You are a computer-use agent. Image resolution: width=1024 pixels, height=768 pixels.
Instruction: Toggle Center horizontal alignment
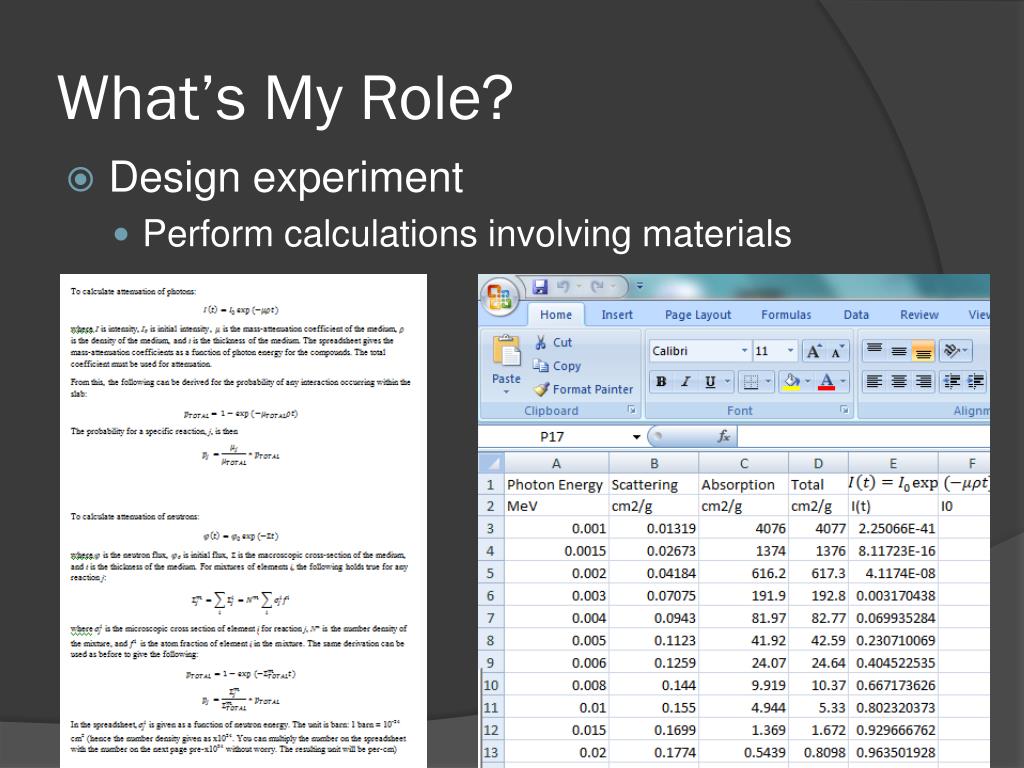pyautogui.click(x=899, y=381)
